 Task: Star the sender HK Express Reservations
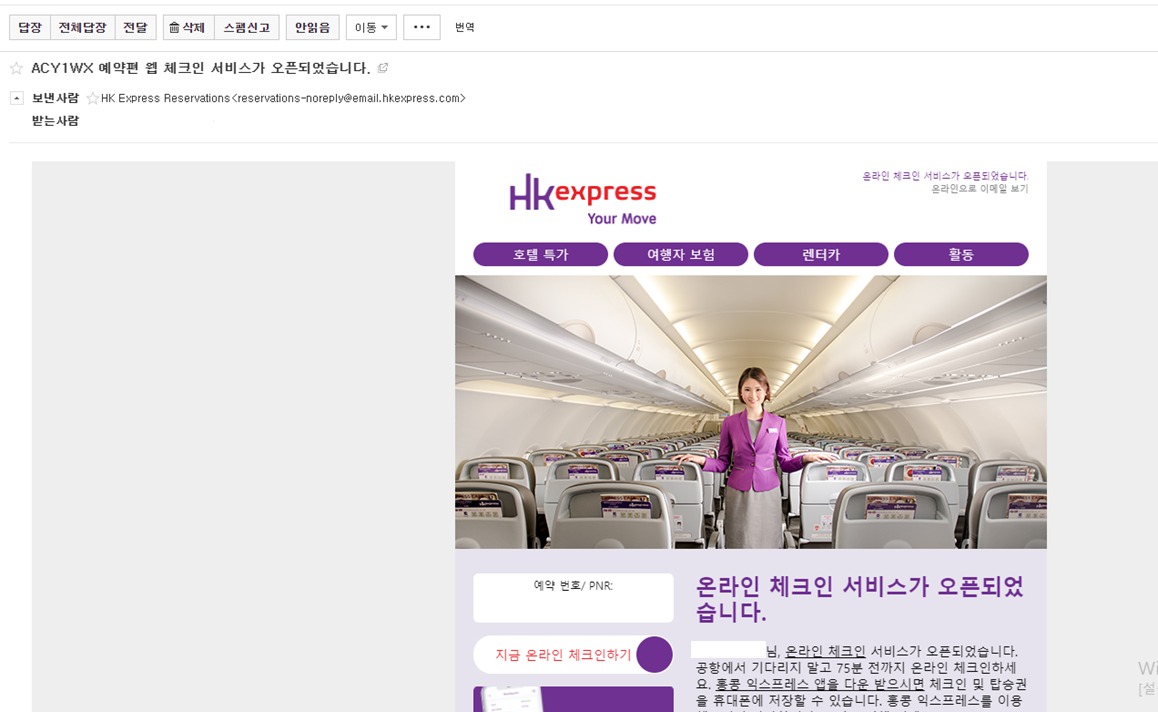tap(92, 98)
